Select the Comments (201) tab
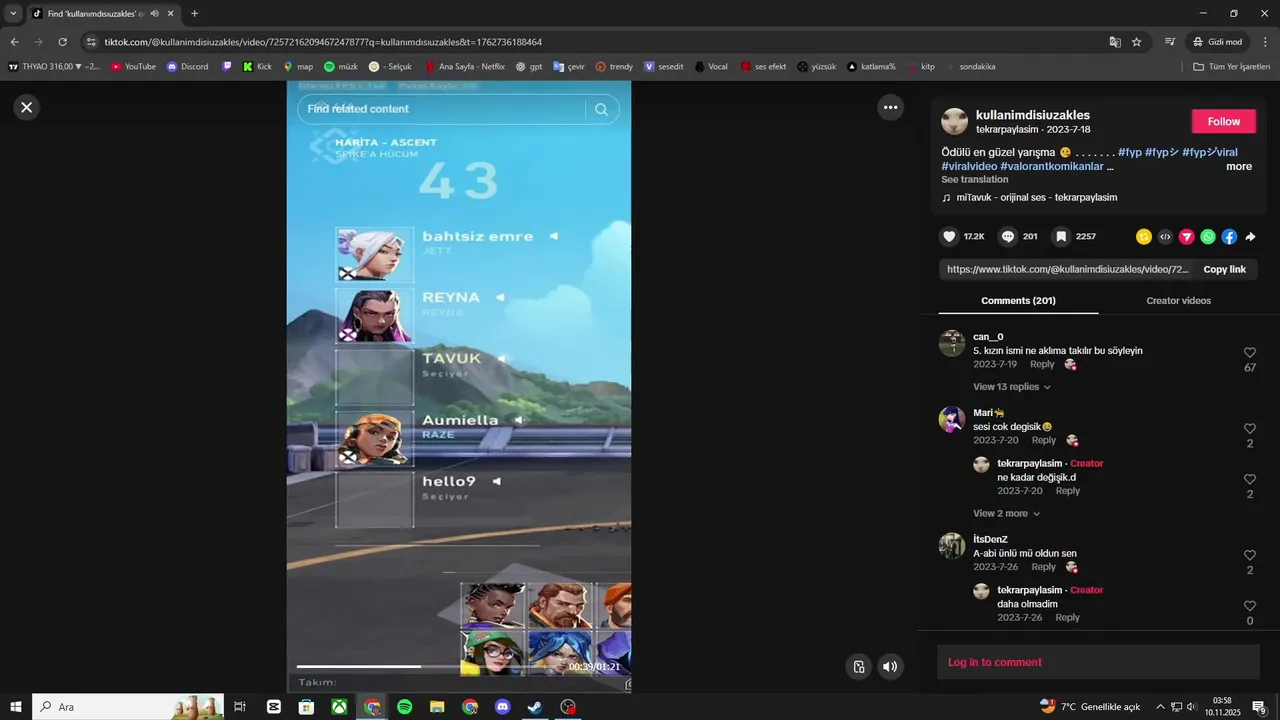Image resolution: width=1280 pixels, height=720 pixels. (1018, 301)
